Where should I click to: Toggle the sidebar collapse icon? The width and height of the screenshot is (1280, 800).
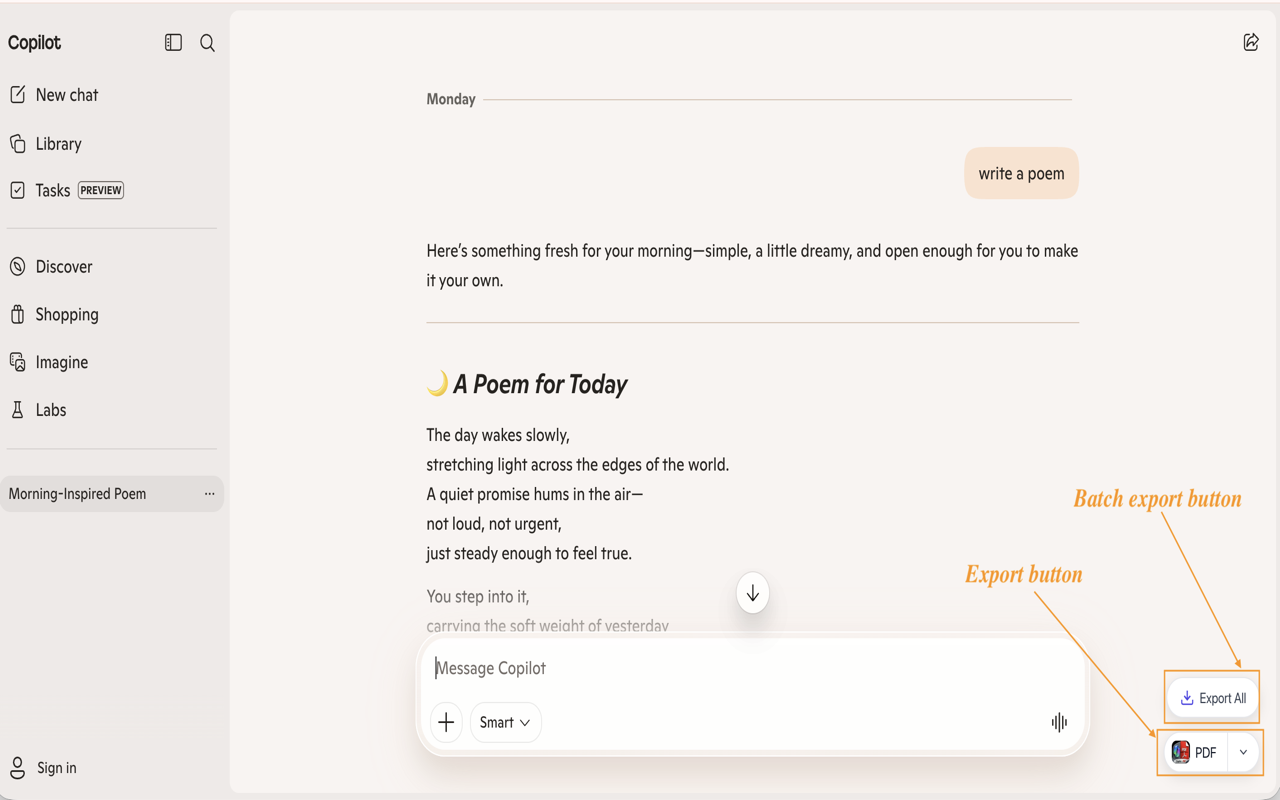coord(173,43)
